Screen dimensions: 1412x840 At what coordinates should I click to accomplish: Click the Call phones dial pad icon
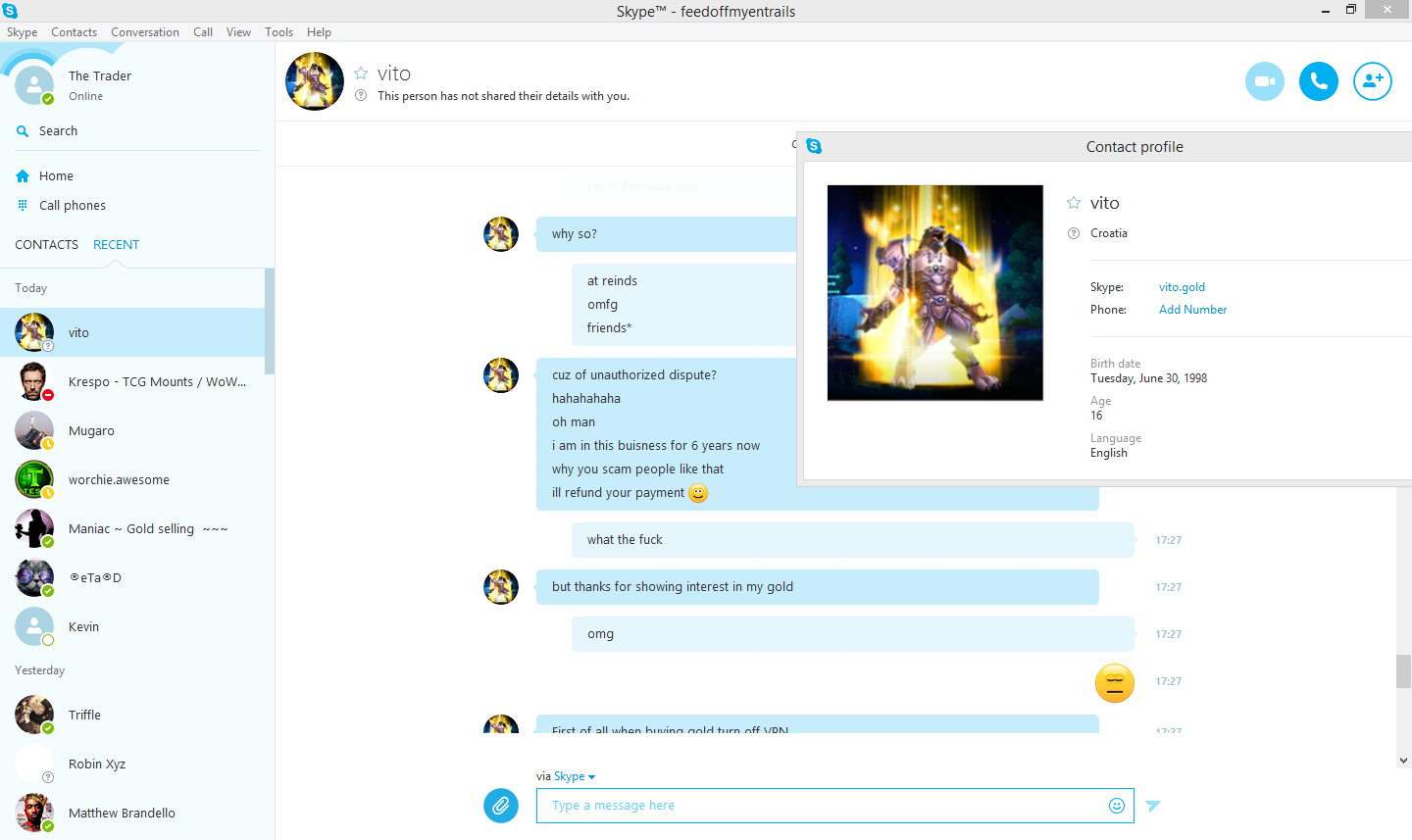click(23, 206)
